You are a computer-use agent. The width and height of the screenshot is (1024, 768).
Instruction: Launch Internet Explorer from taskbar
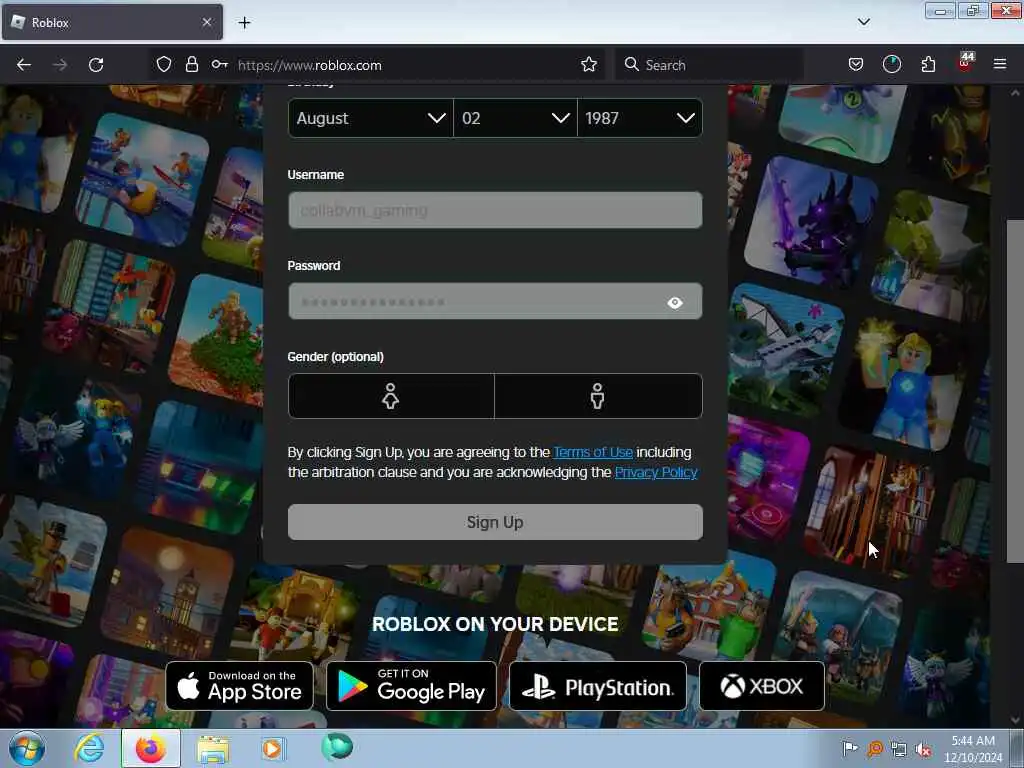(89, 748)
